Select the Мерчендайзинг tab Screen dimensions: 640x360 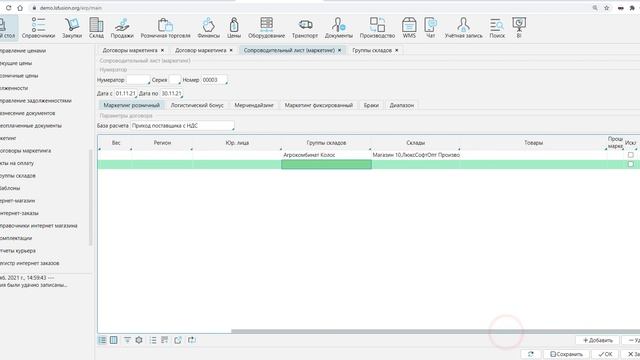pyautogui.click(x=253, y=105)
